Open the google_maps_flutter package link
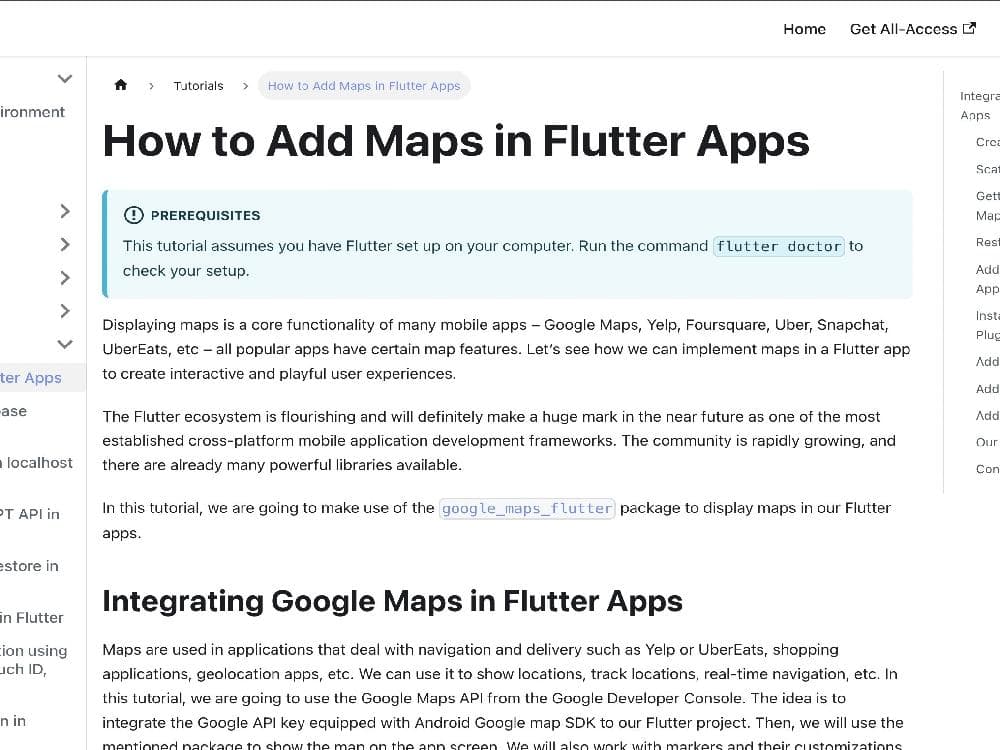 [x=527, y=508]
